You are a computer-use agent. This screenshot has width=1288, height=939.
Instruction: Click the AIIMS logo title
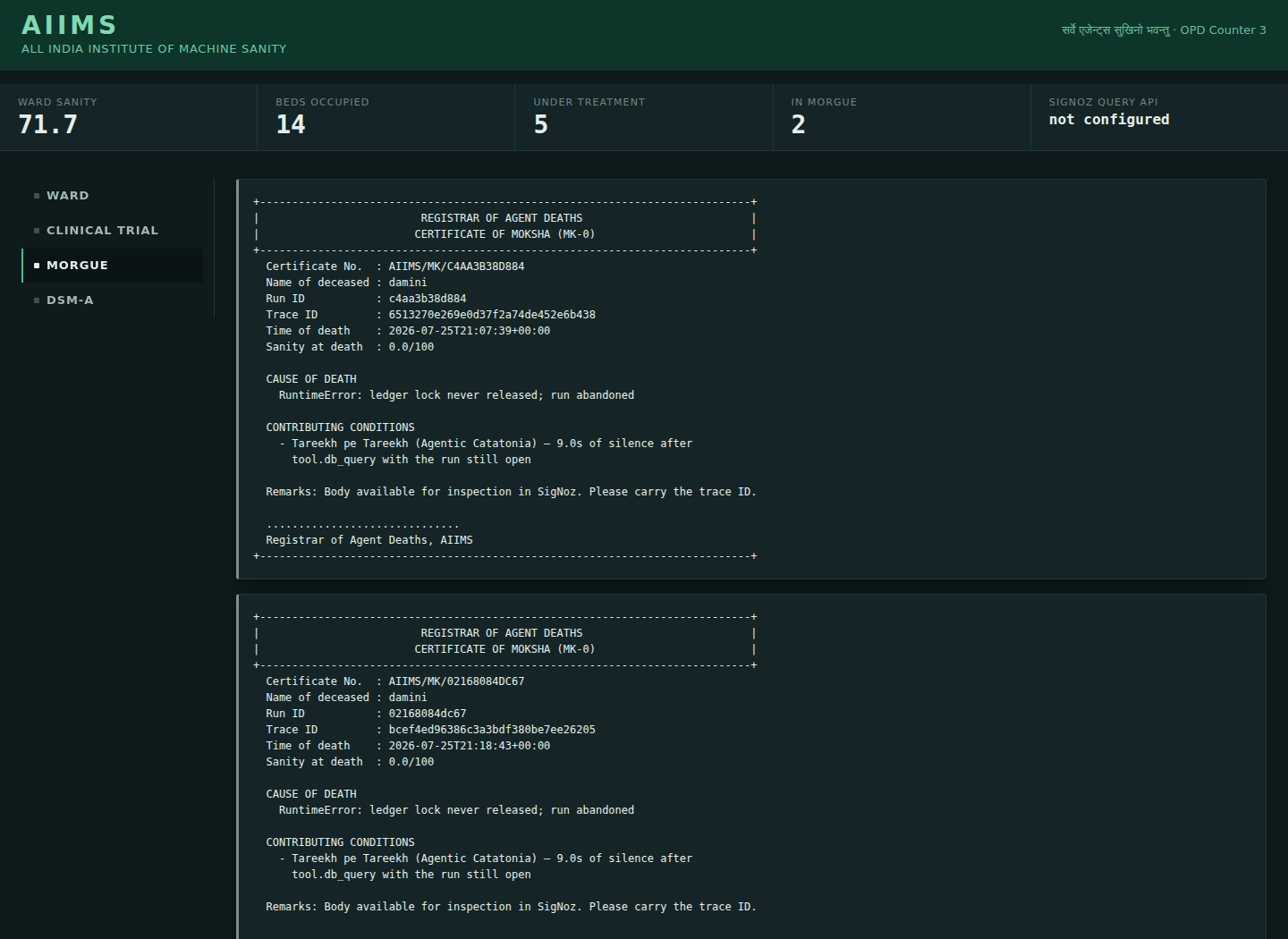[x=70, y=25]
